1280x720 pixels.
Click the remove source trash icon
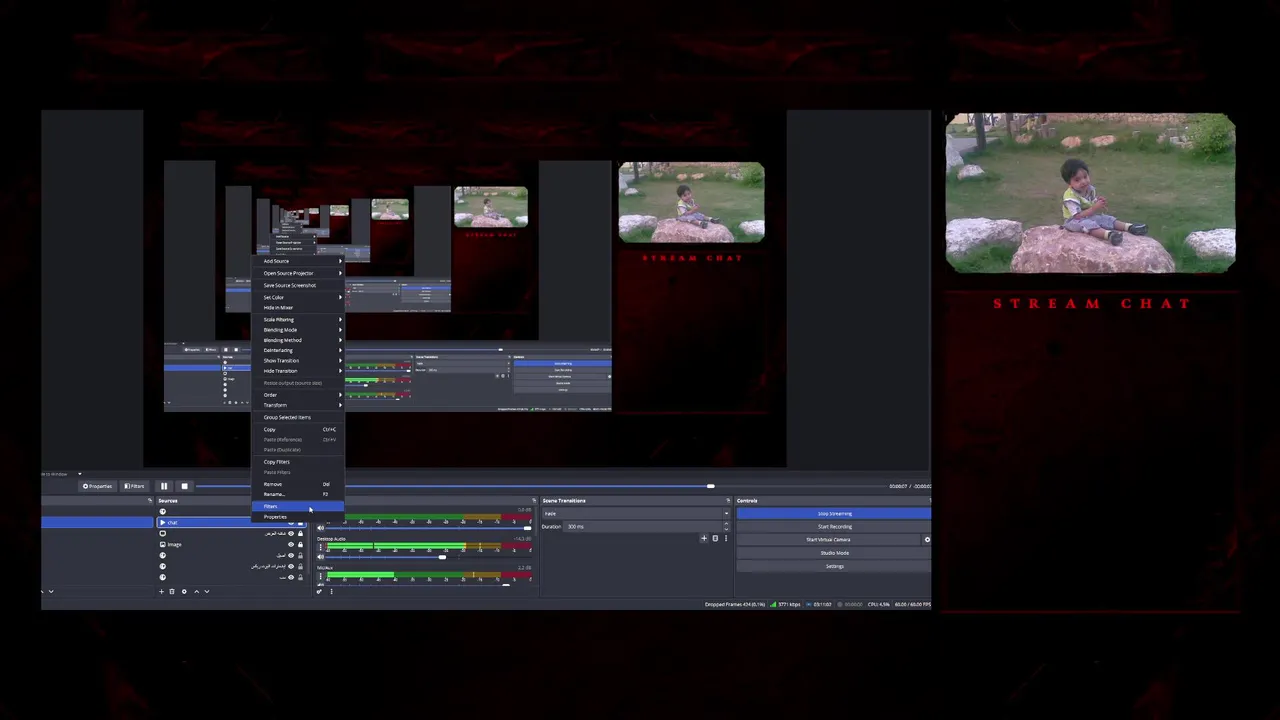[172, 591]
